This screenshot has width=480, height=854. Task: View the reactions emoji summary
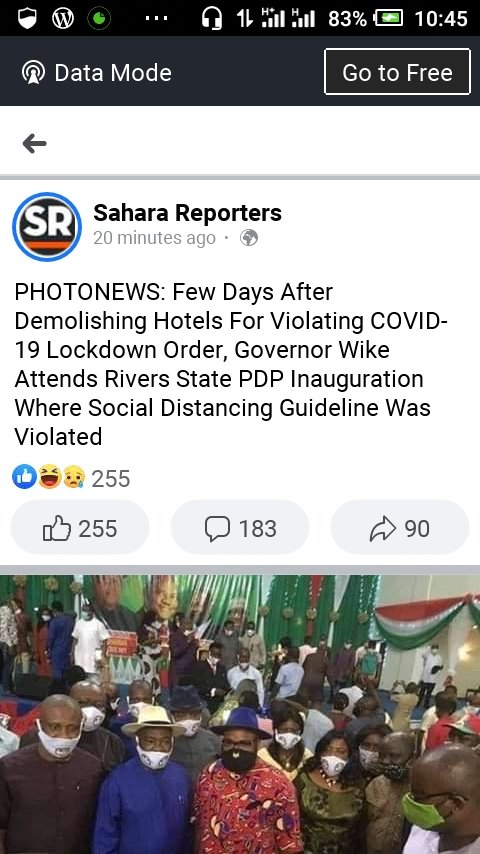coord(49,478)
